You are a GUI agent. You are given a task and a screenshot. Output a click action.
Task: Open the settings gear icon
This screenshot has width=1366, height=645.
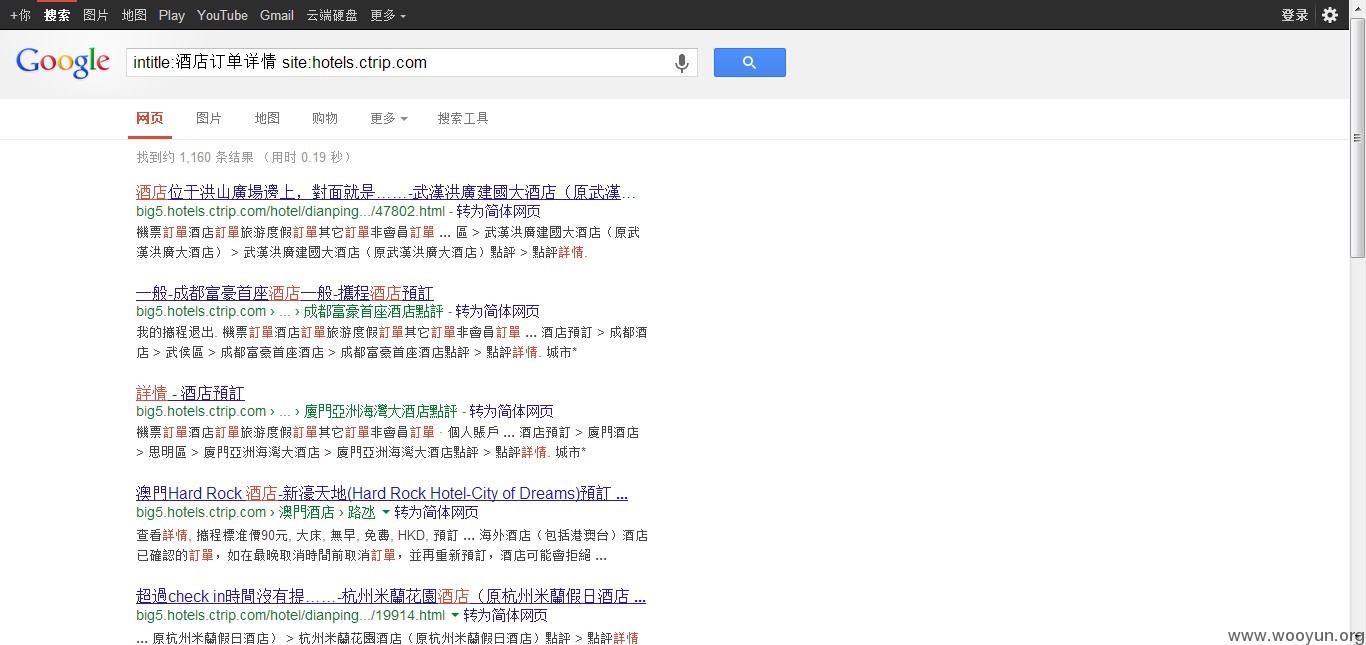tap(1330, 15)
